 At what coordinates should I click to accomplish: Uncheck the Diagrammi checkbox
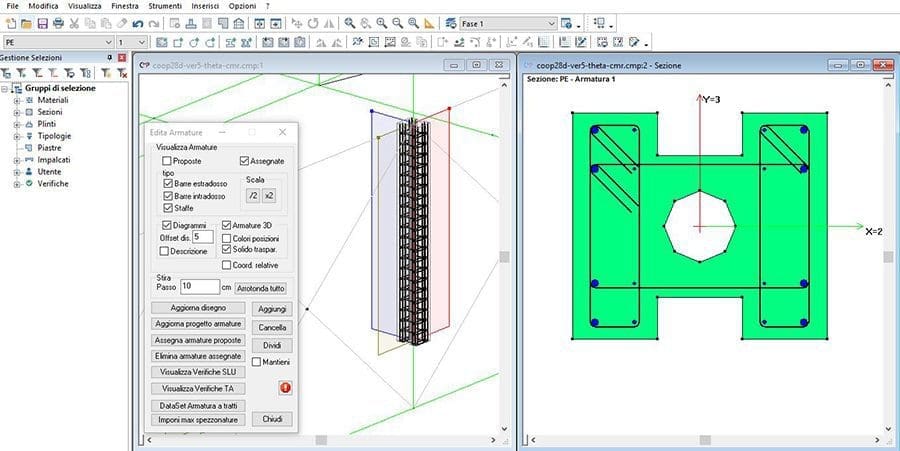pyautogui.click(x=166, y=226)
